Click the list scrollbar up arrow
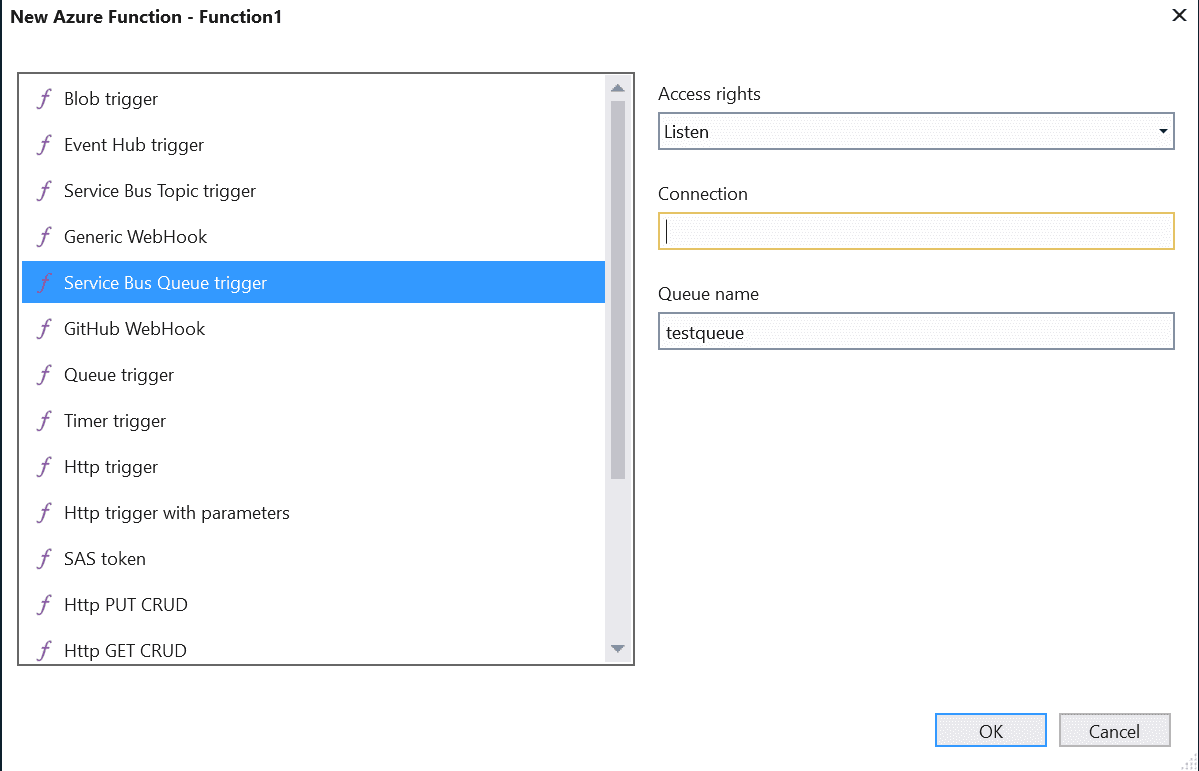The image size is (1199, 771). [618, 88]
